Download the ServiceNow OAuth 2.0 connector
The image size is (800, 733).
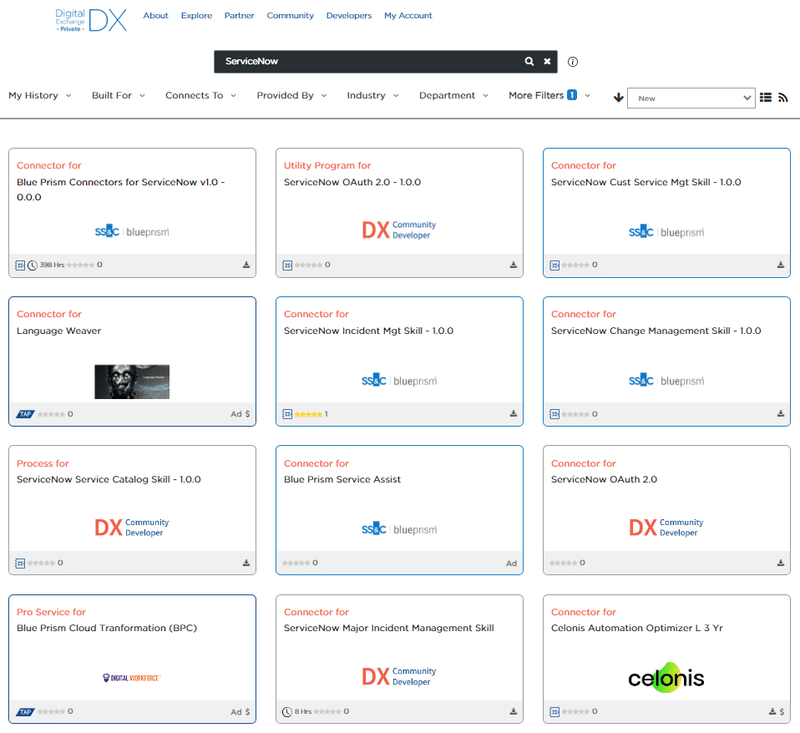(781, 563)
